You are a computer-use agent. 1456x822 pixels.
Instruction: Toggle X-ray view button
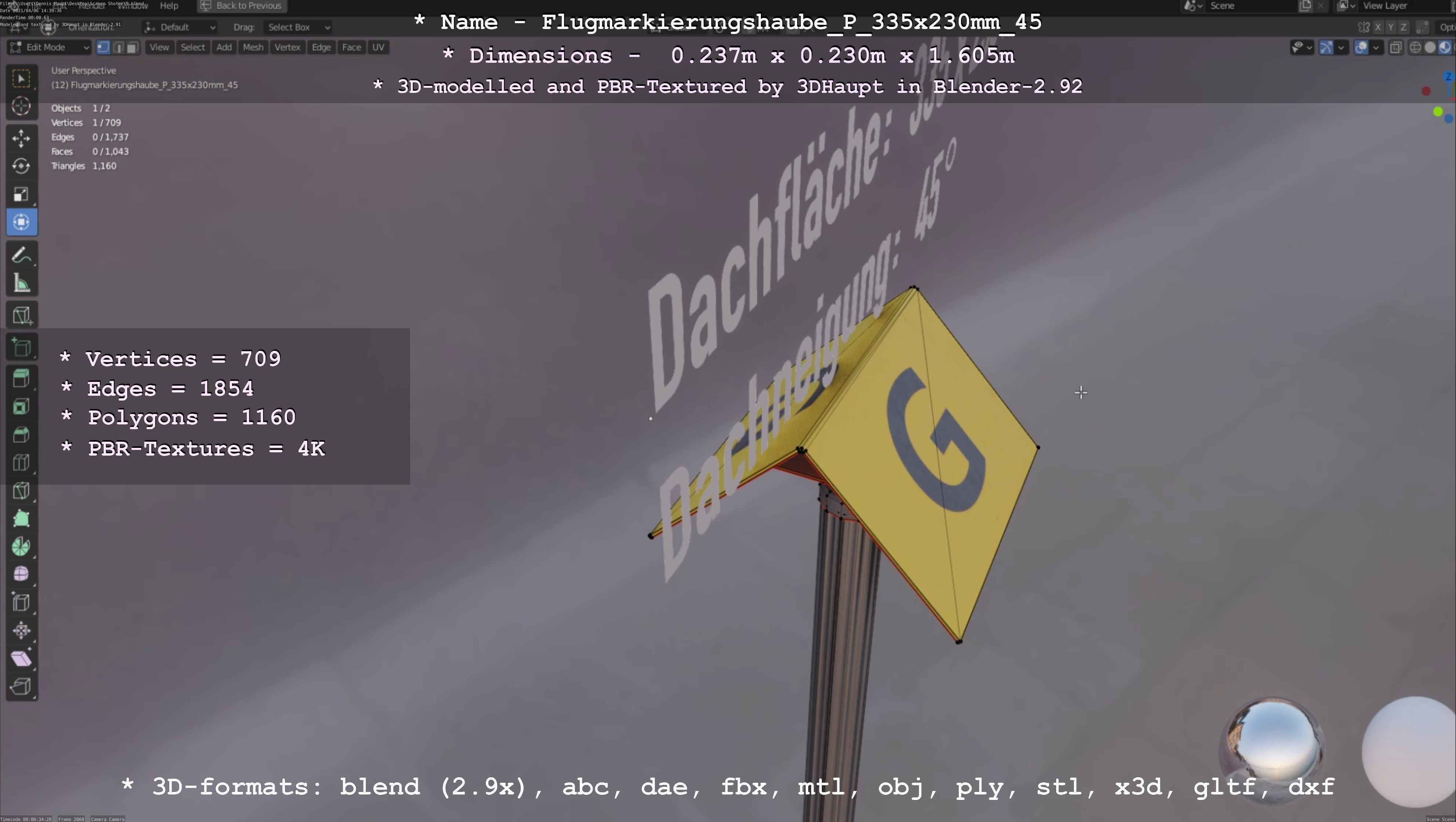1395,47
